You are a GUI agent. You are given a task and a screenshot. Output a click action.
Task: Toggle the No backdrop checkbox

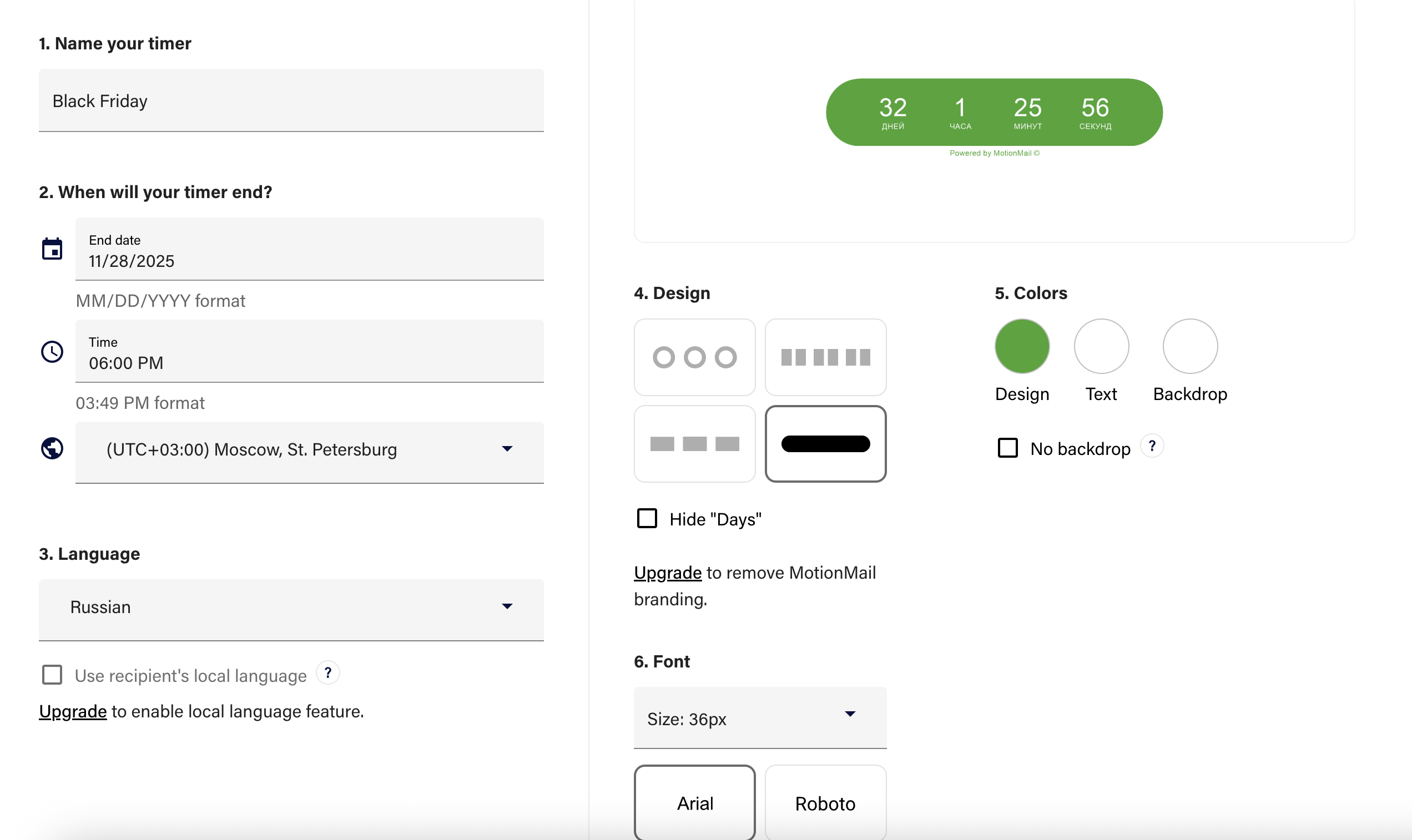1008,448
